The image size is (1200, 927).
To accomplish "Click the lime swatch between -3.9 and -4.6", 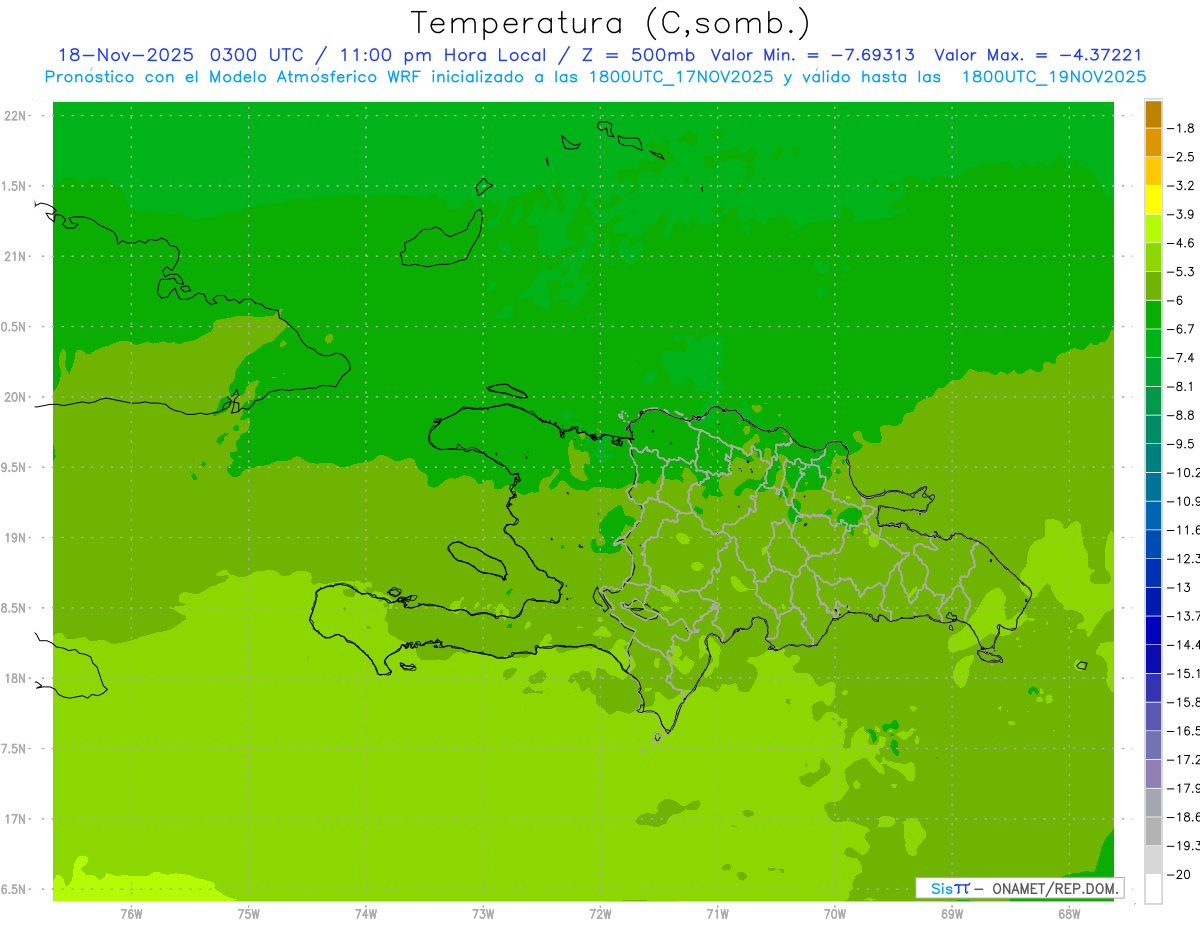I will (x=1153, y=228).
